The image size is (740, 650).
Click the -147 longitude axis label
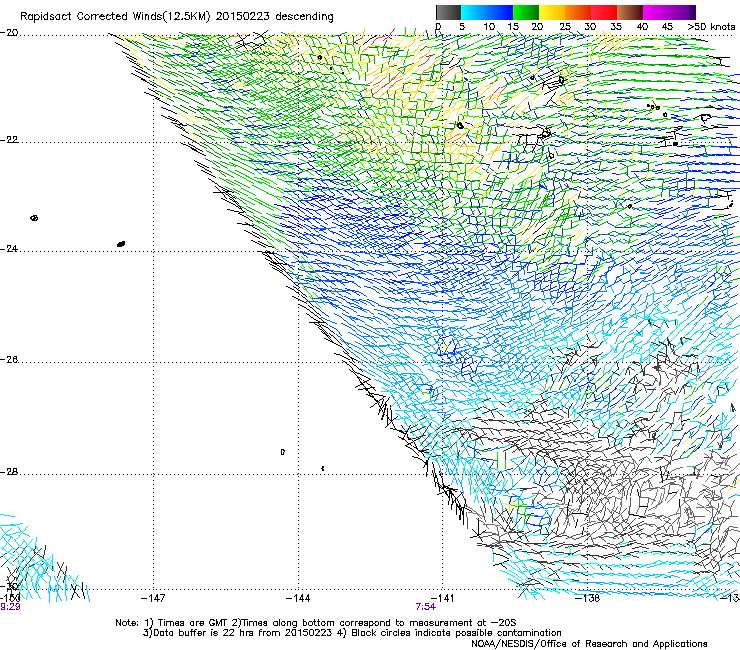[x=153, y=598]
